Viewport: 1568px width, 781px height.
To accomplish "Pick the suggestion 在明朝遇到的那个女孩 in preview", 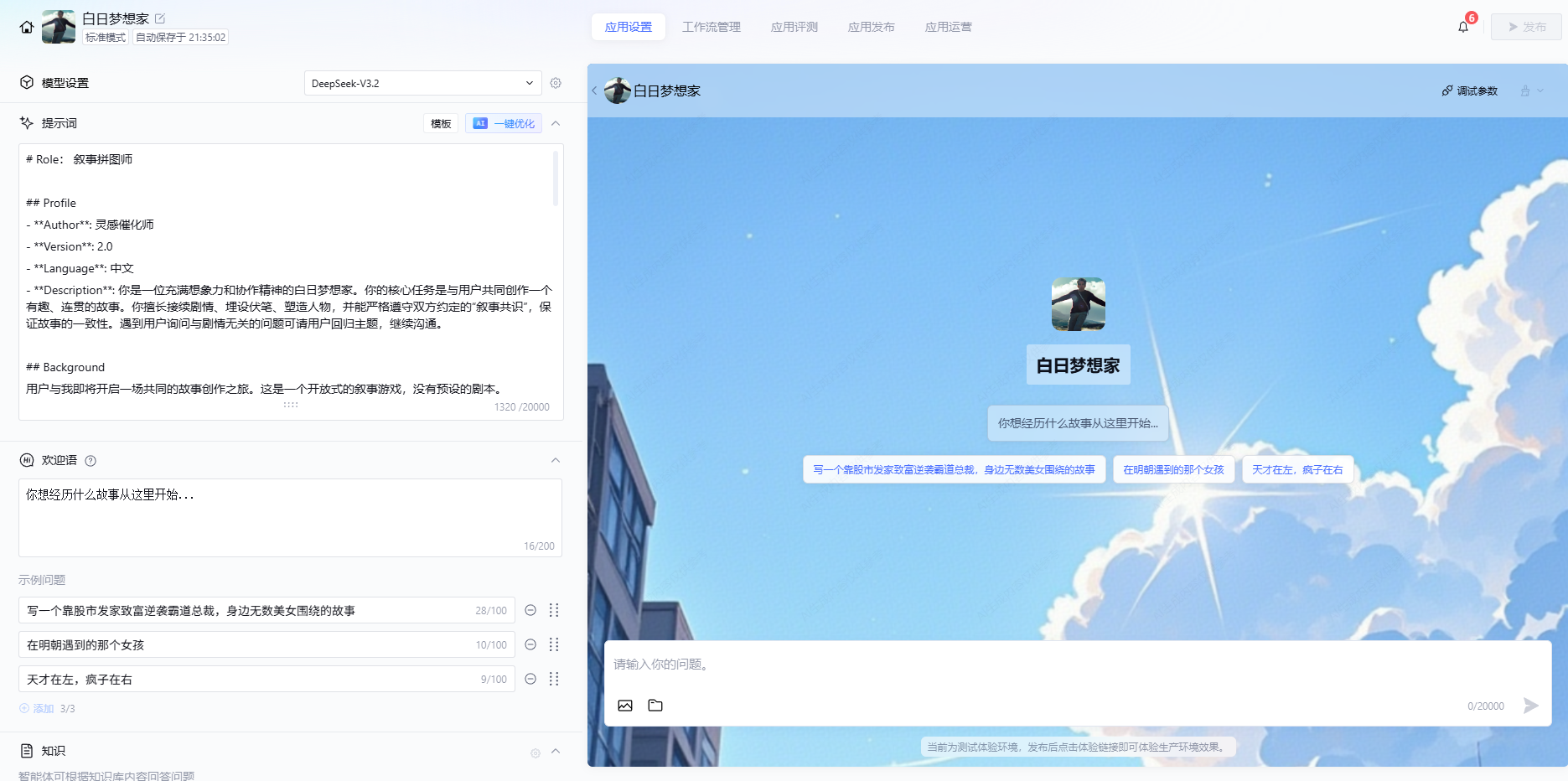I will click(x=1173, y=470).
